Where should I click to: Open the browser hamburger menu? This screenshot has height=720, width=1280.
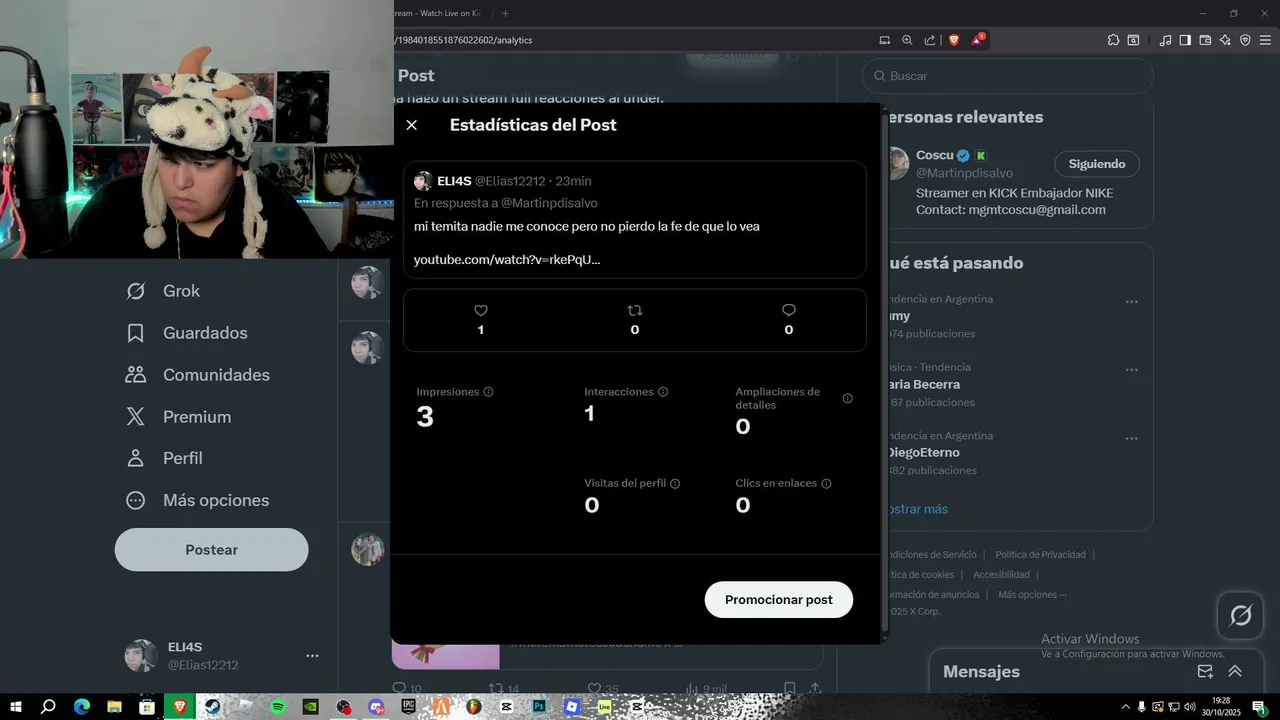pos(1265,40)
